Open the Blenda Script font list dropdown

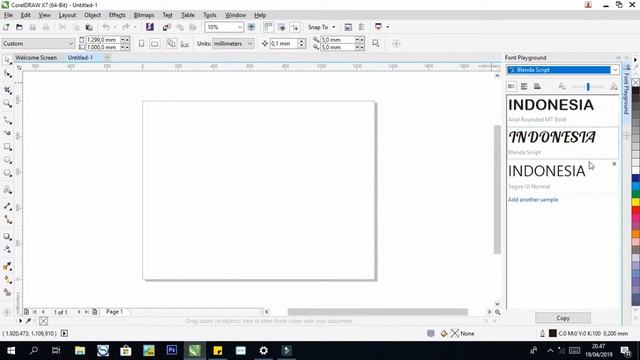click(615, 70)
